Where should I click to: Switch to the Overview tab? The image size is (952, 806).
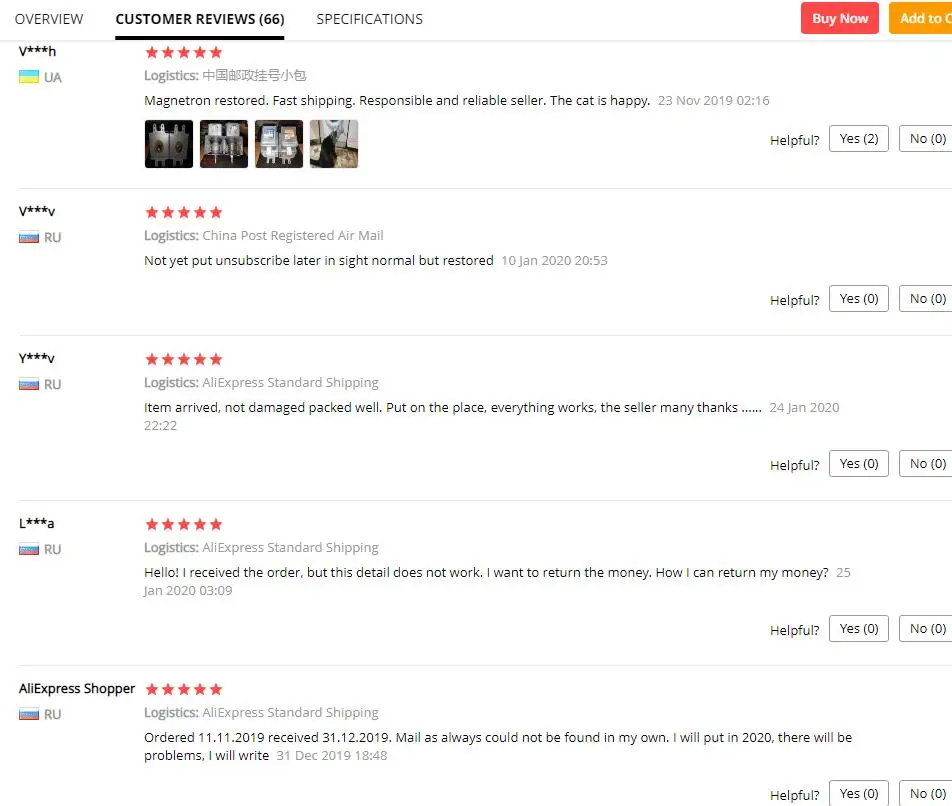(x=49, y=19)
